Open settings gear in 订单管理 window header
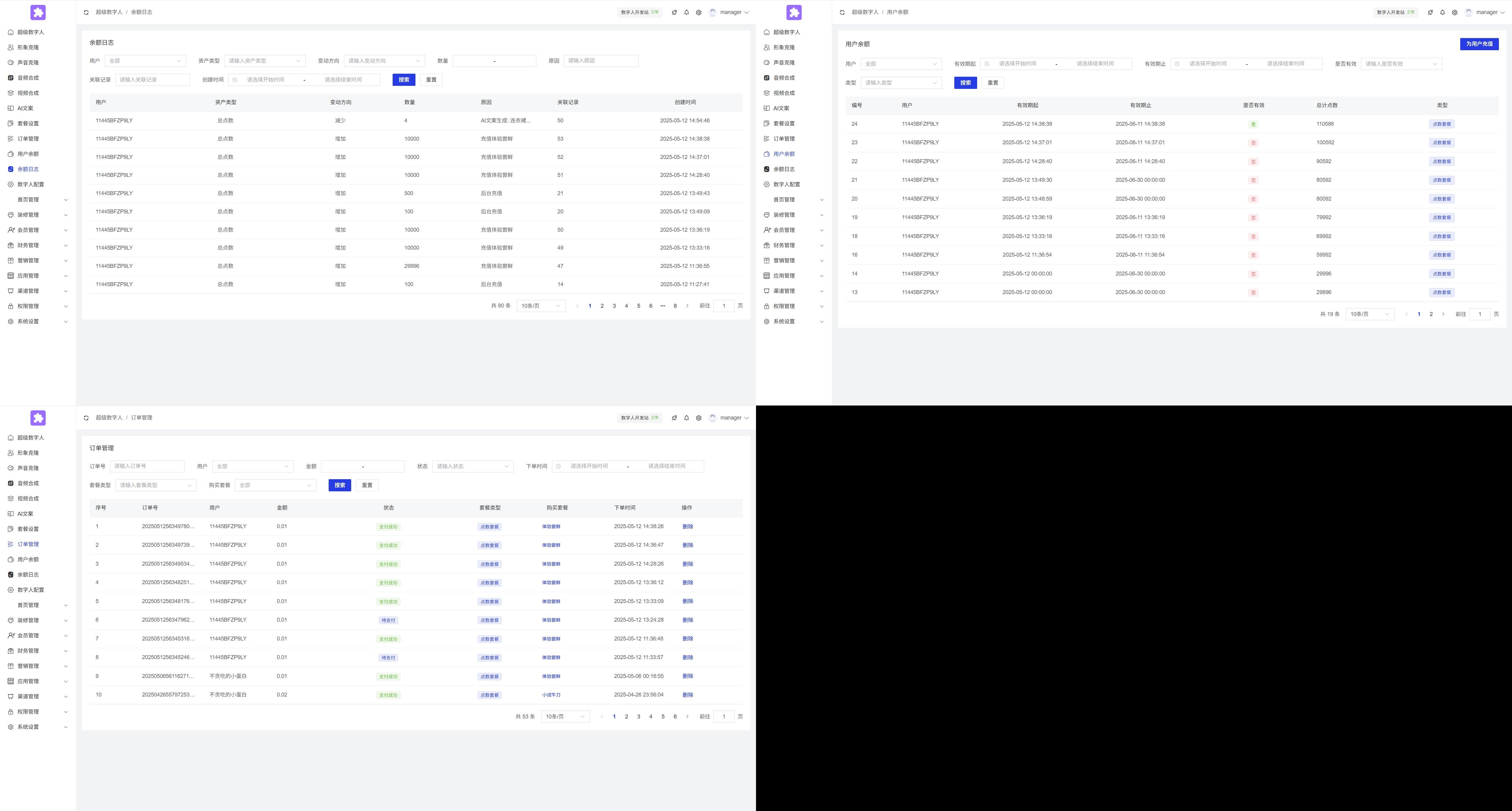This screenshot has width=1512, height=811. pos(698,418)
